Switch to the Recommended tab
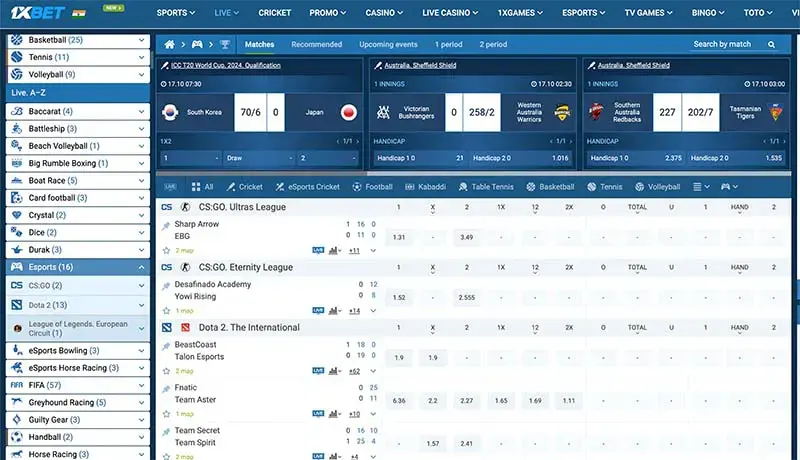800x460 pixels. coord(316,44)
